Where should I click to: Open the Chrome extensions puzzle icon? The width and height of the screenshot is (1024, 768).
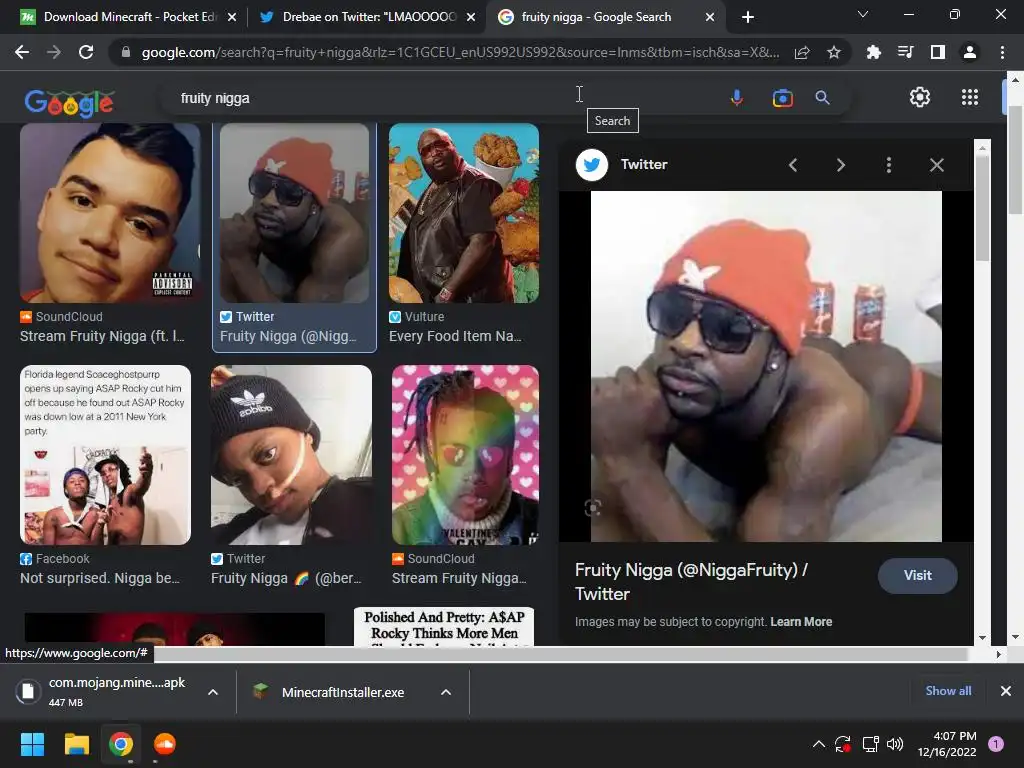[x=873, y=52]
